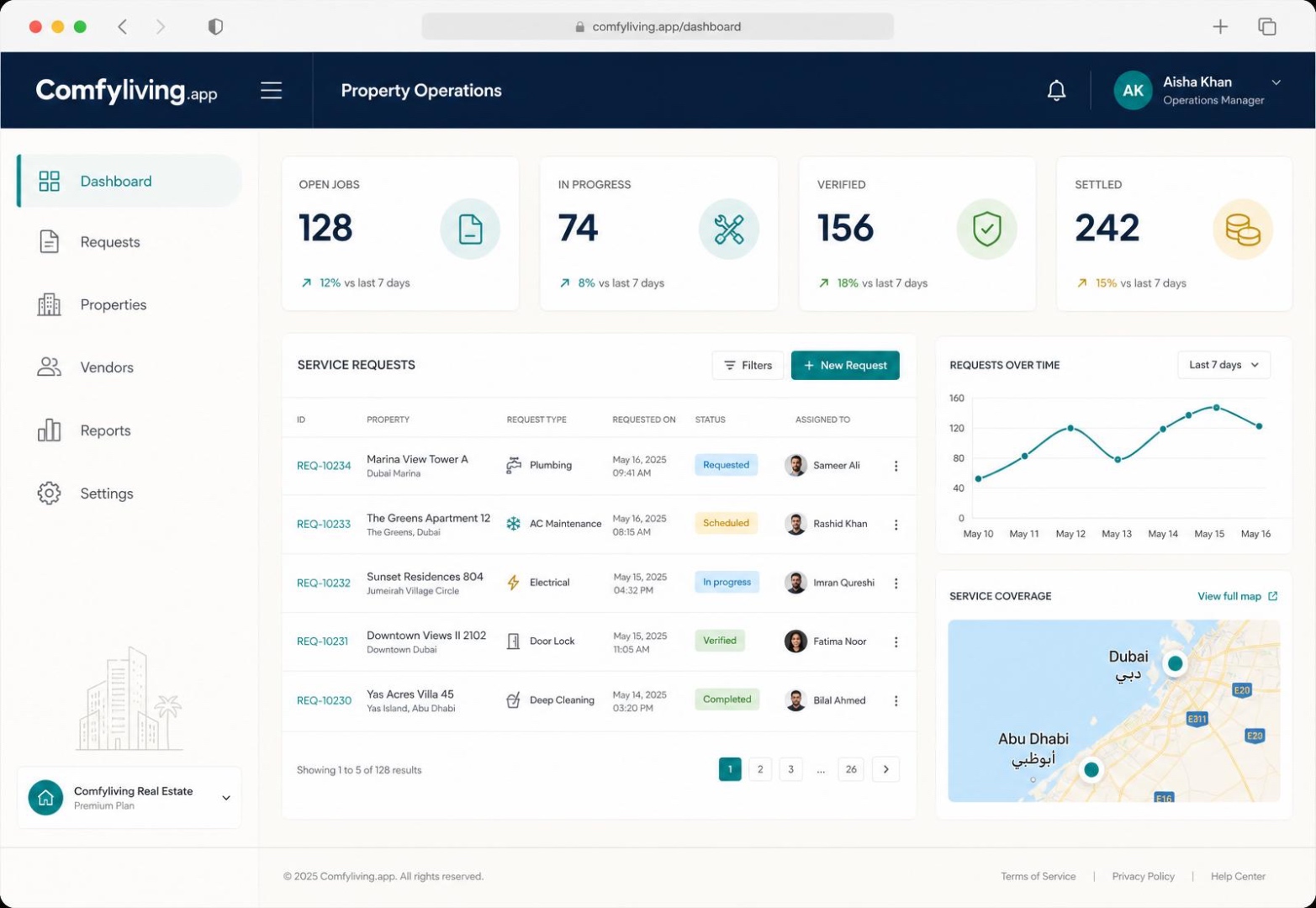Click the In Progress tools icon
Viewport: 1316px width, 908px height.
[x=728, y=229]
